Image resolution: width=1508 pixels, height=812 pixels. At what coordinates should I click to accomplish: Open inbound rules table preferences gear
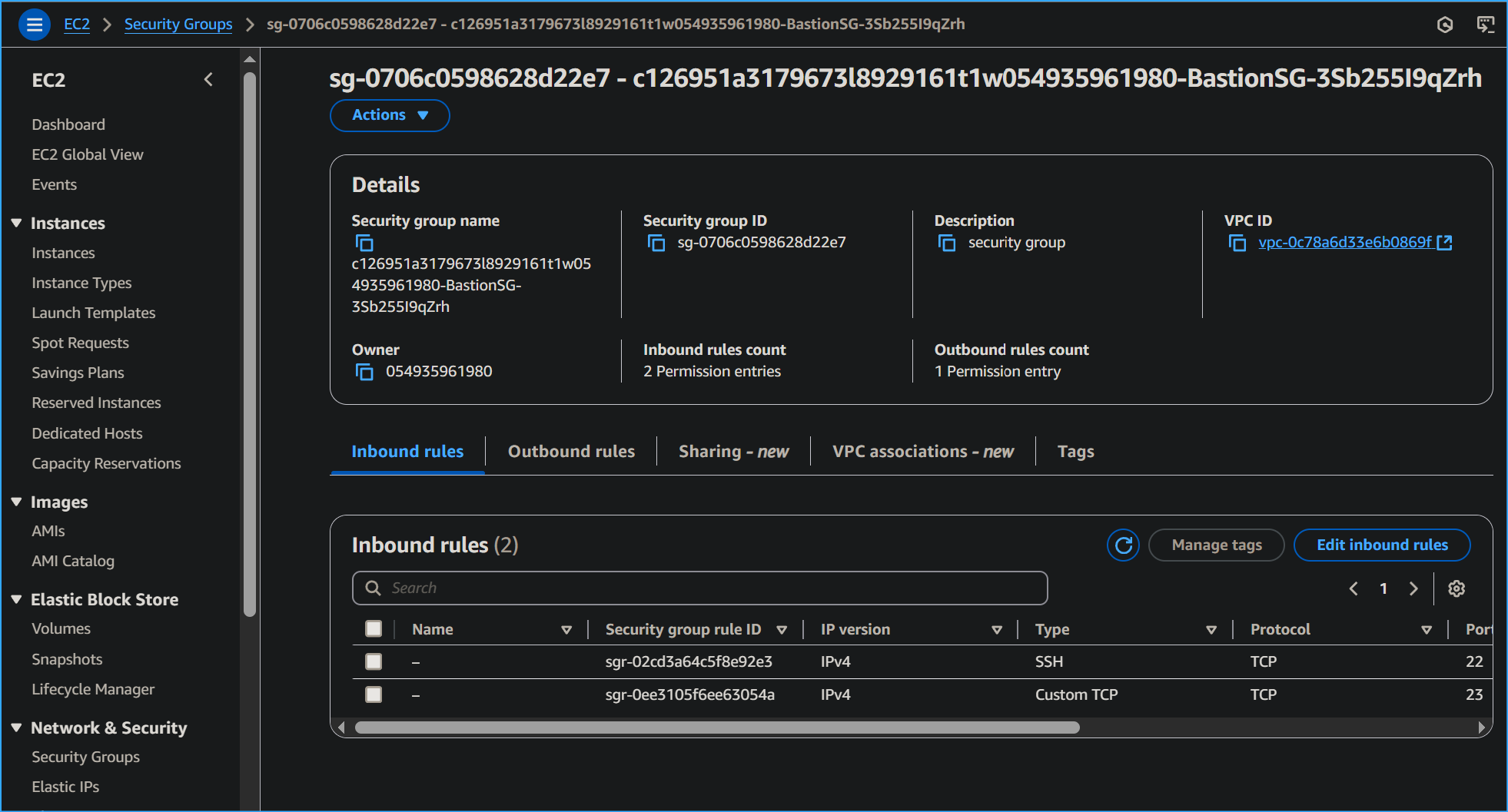click(1457, 588)
